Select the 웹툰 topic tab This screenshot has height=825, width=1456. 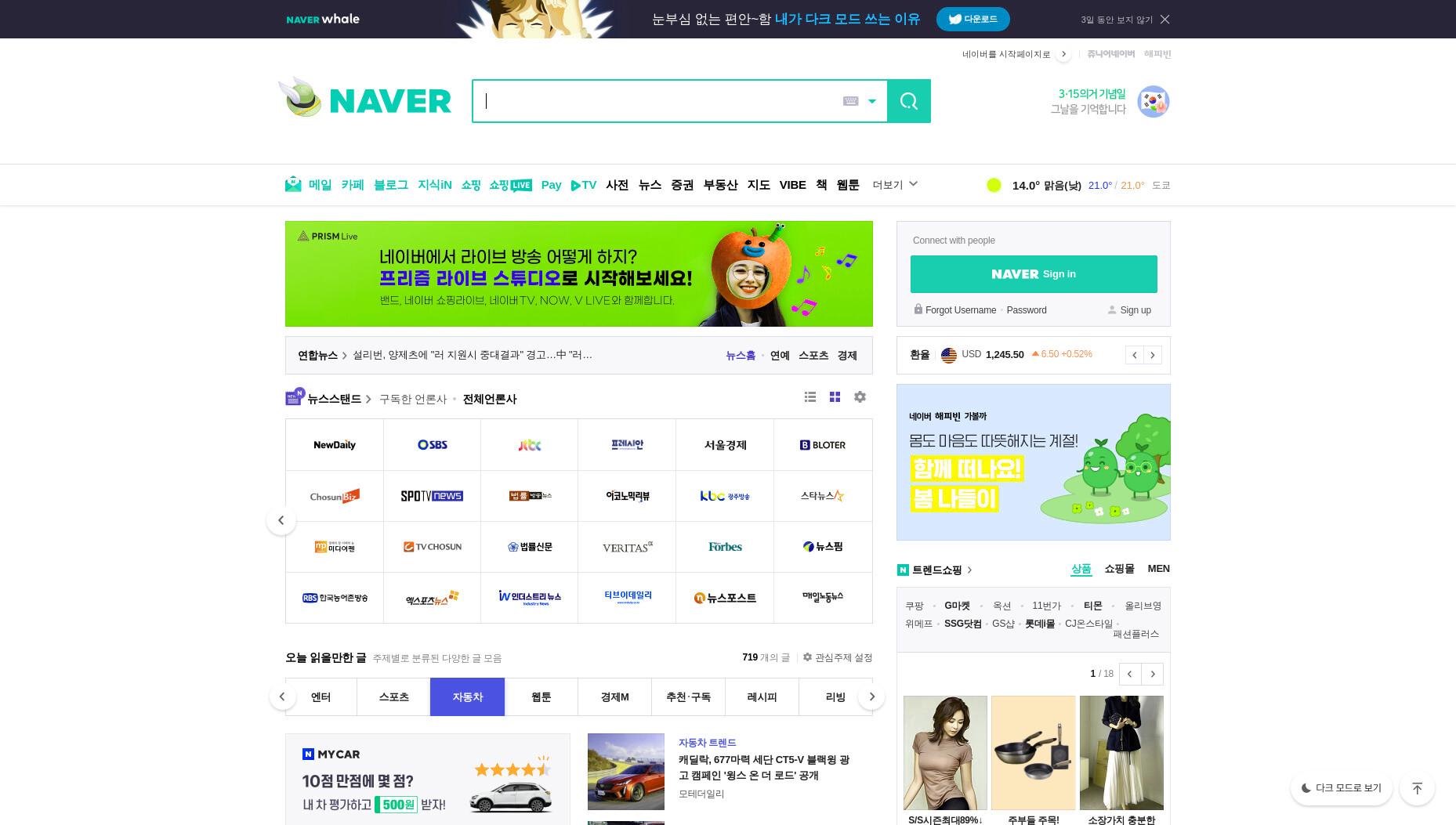pos(541,697)
